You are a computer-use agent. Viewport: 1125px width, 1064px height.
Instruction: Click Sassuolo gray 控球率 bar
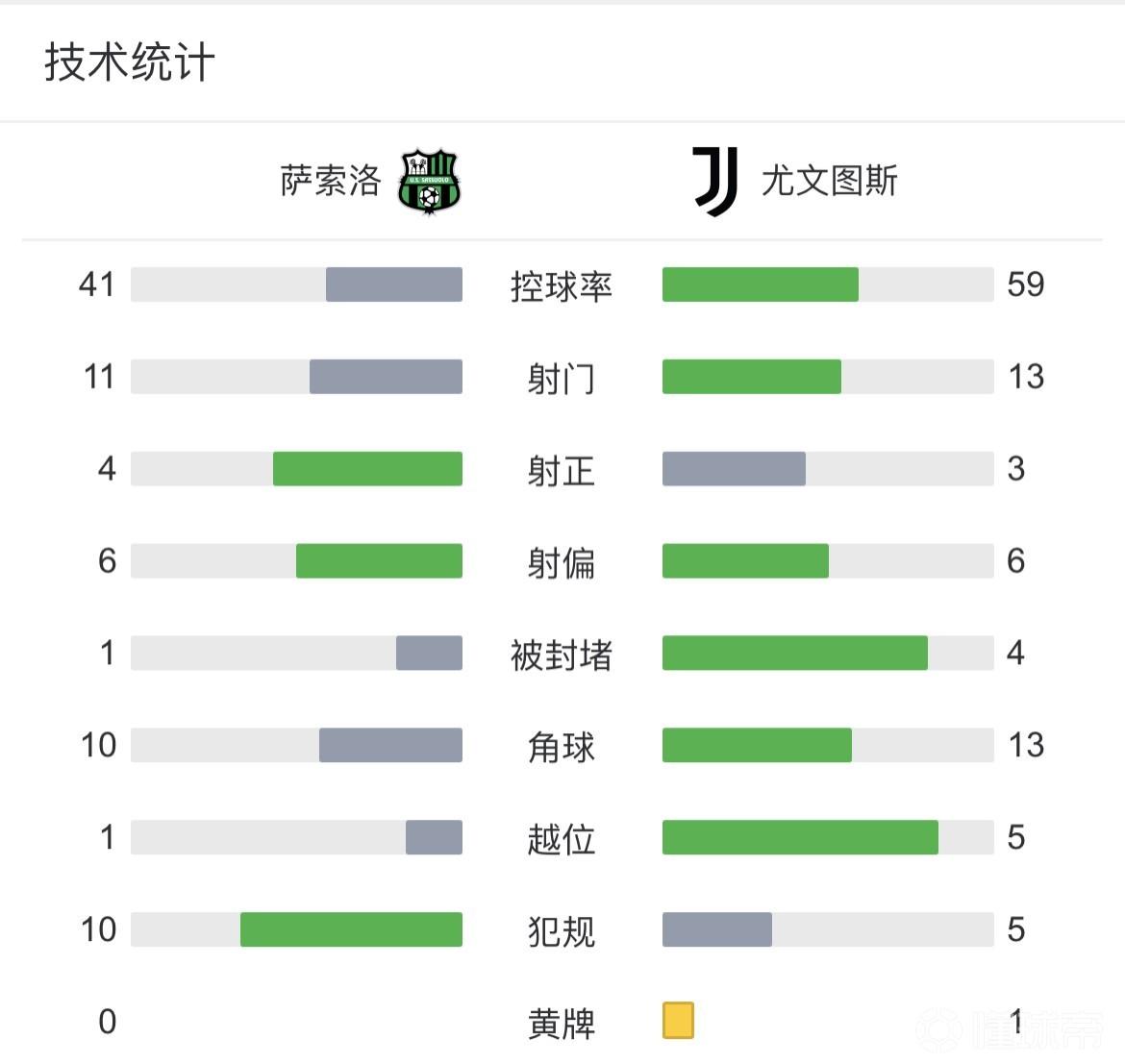(x=393, y=285)
